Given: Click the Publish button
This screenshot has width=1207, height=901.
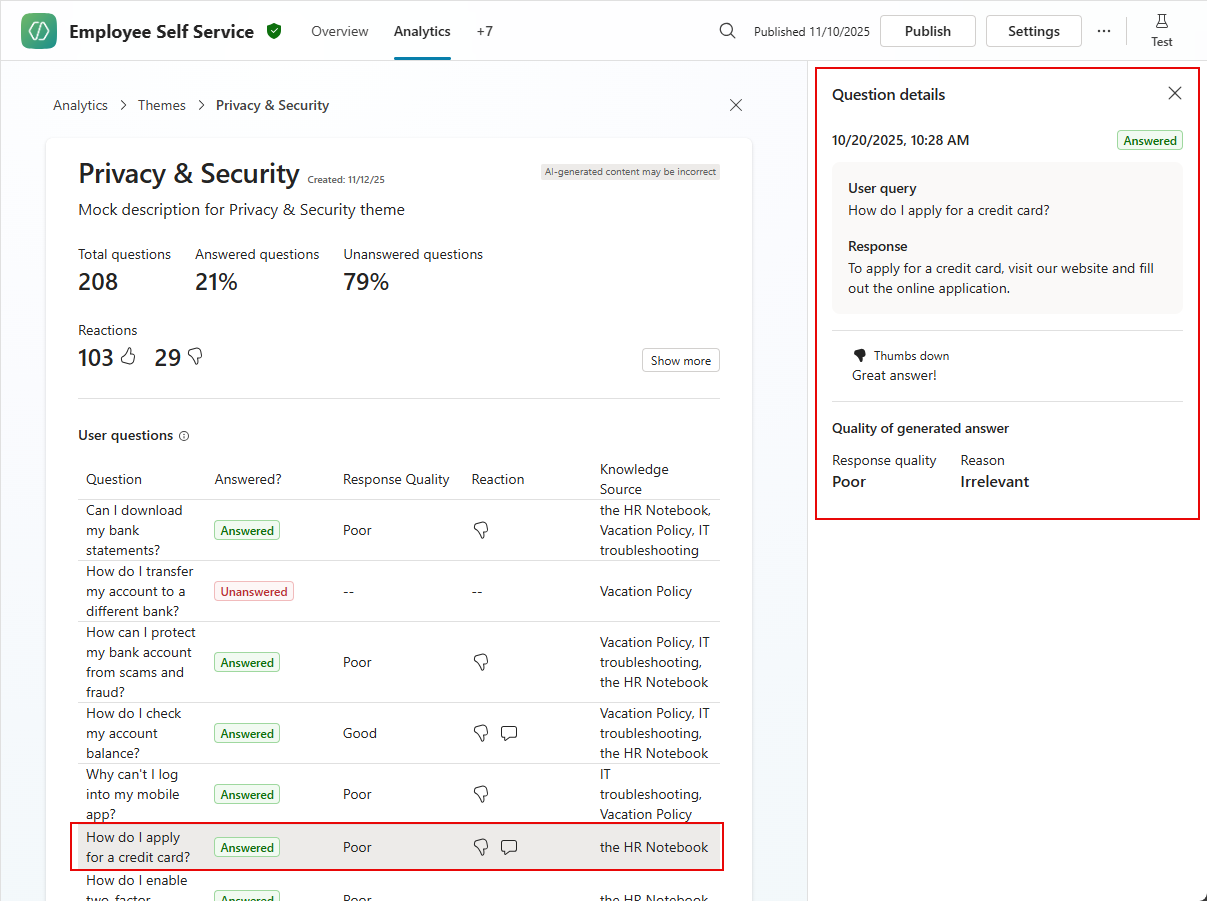Looking at the screenshot, I should 927,31.
